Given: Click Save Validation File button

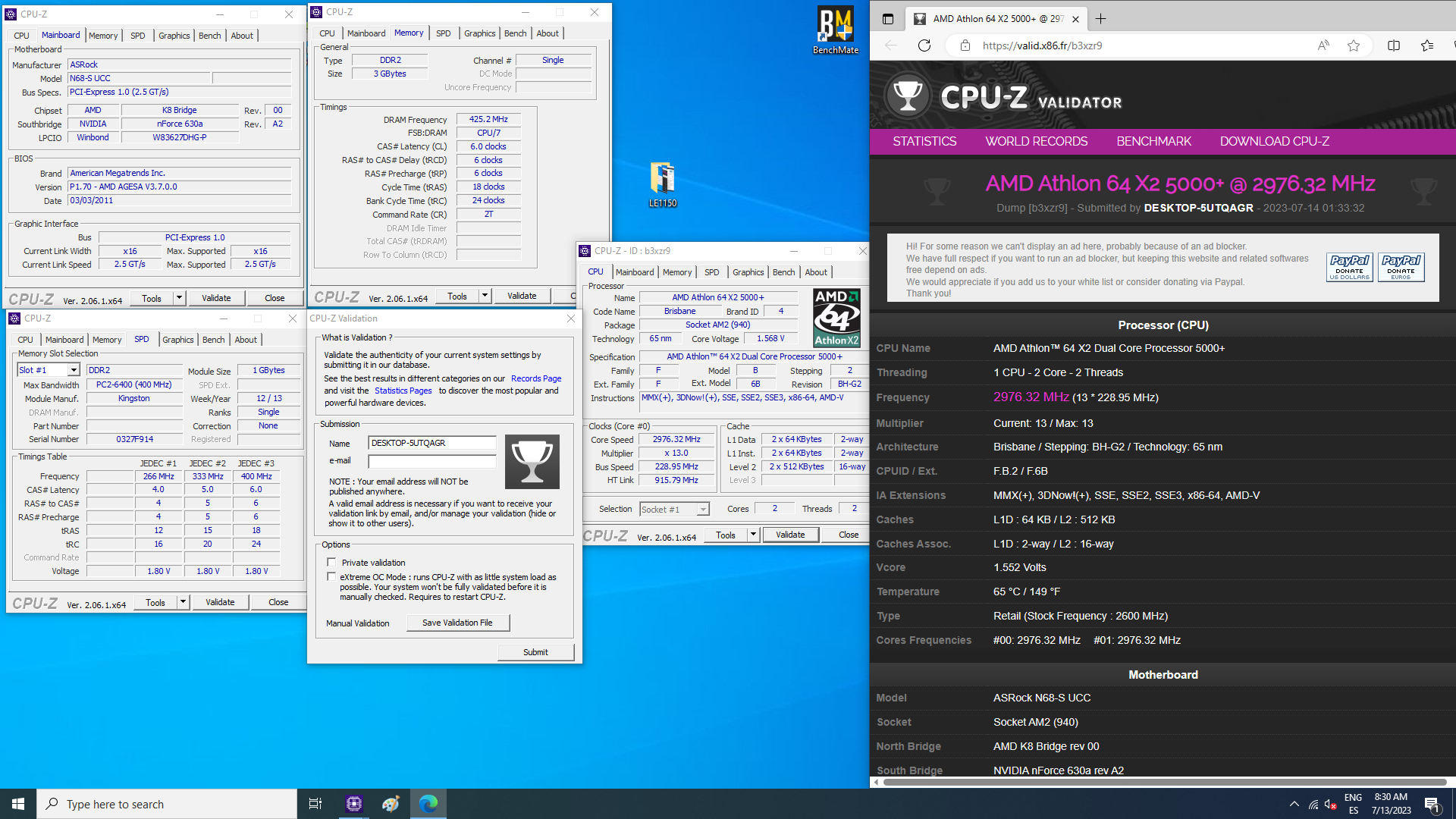Looking at the screenshot, I should (x=457, y=623).
